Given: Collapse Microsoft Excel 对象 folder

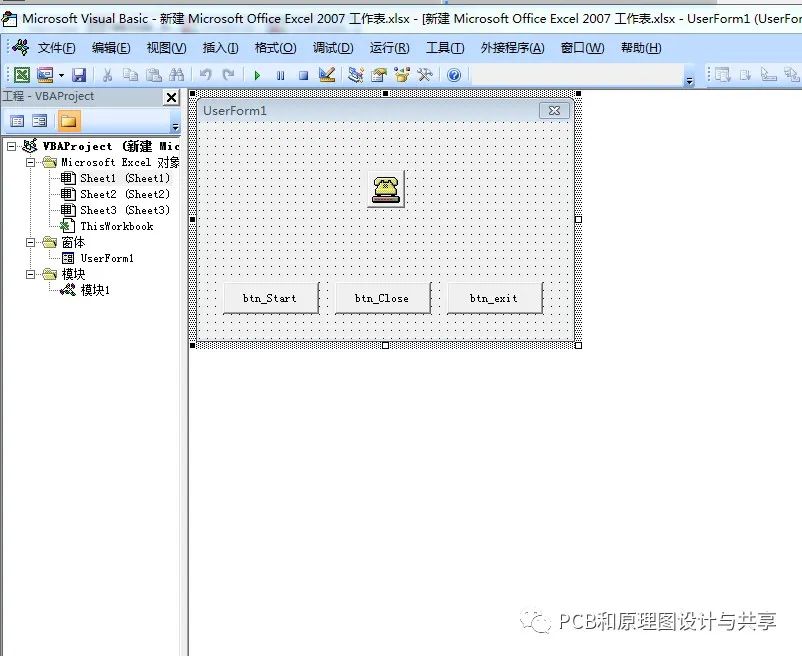Looking at the screenshot, I should pos(31,163).
